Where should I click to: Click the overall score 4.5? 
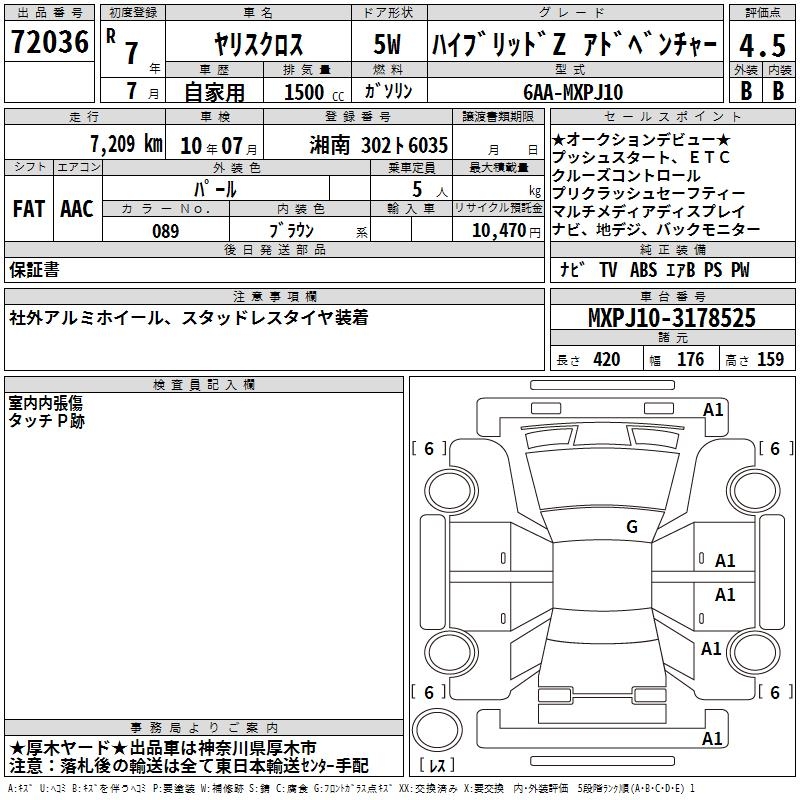(x=762, y=45)
